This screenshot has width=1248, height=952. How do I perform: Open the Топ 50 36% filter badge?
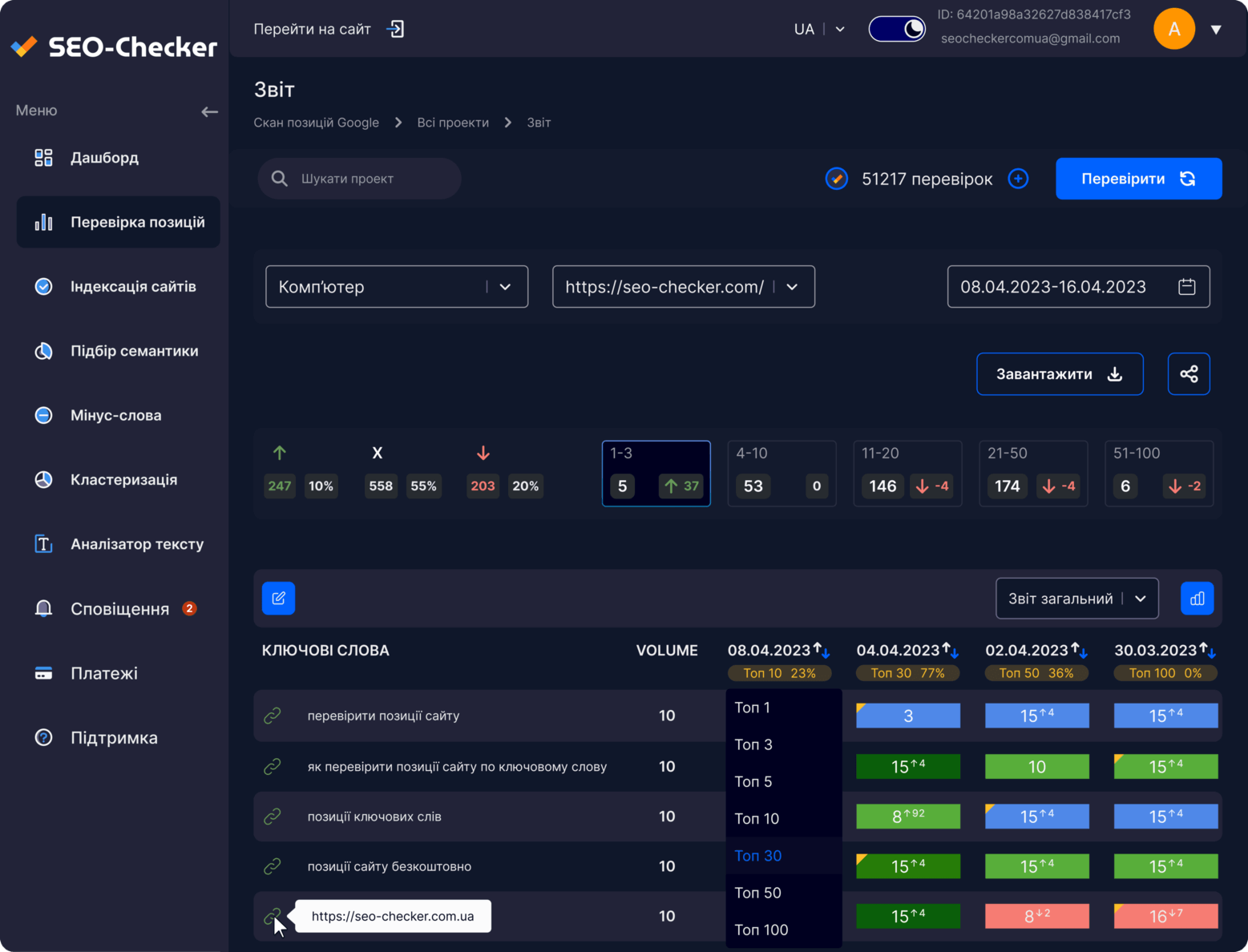[x=1036, y=673]
